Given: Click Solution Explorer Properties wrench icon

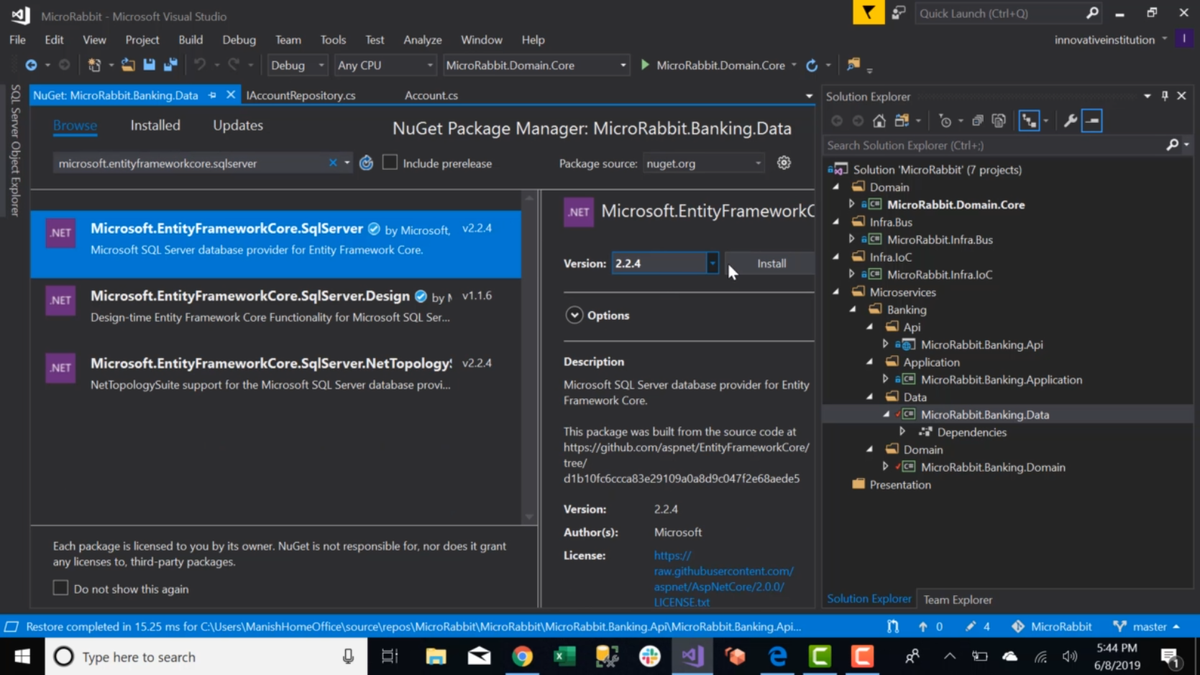Looking at the screenshot, I should point(1070,121).
